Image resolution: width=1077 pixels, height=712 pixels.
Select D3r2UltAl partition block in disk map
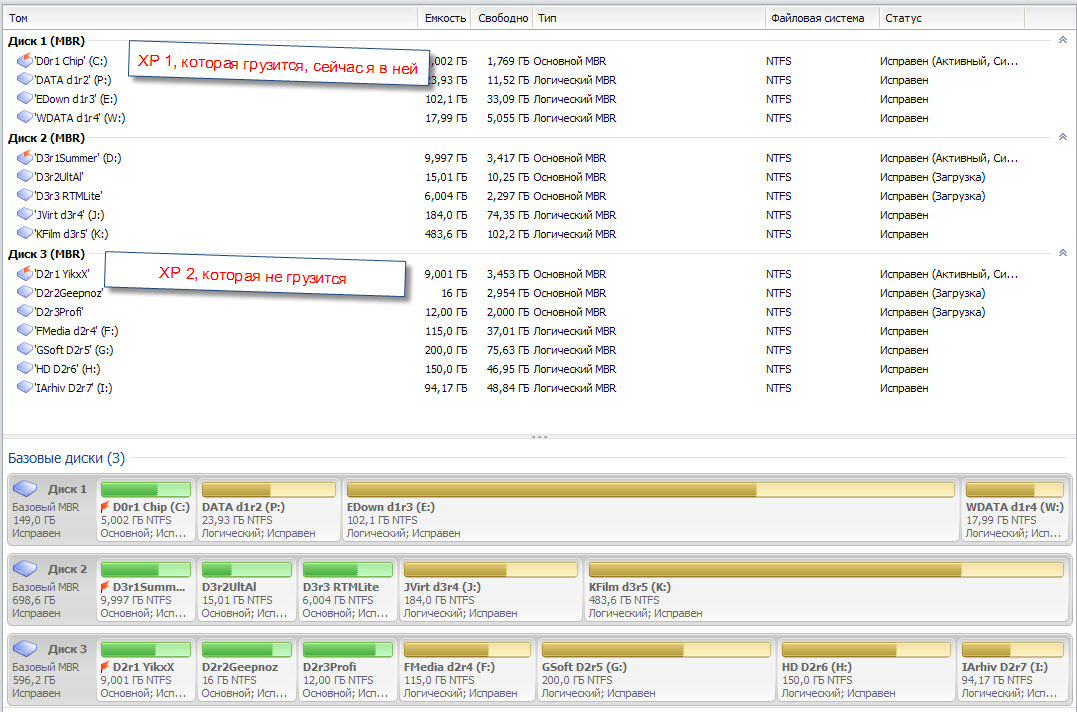(246, 590)
